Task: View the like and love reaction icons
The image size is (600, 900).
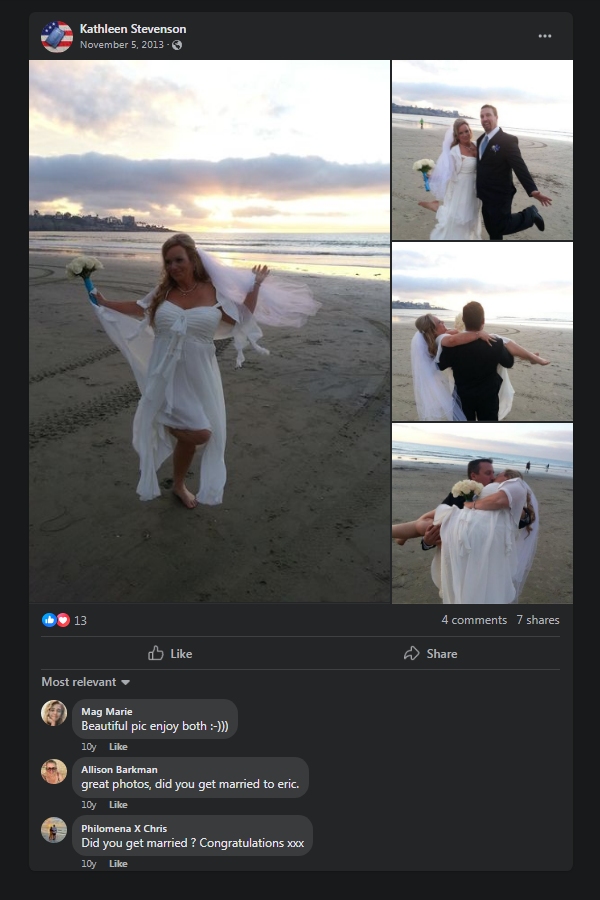Action: pyautogui.click(x=56, y=620)
